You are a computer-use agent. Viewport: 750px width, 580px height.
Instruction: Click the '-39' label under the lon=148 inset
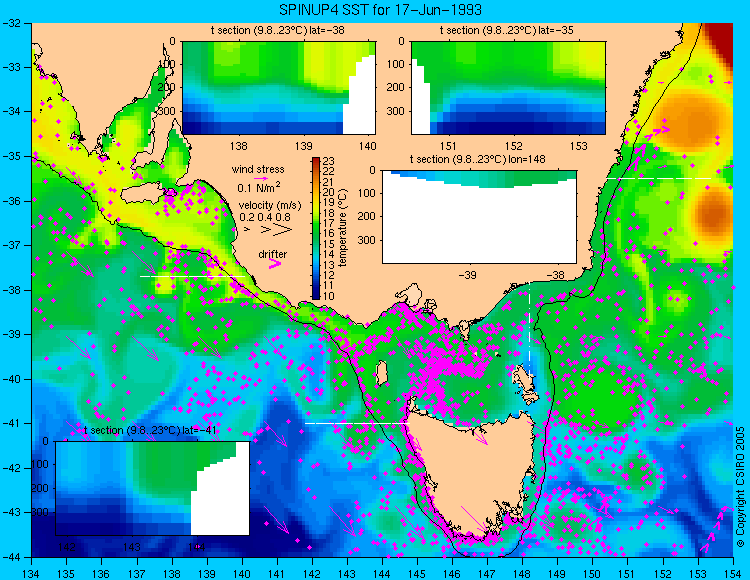(468, 275)
